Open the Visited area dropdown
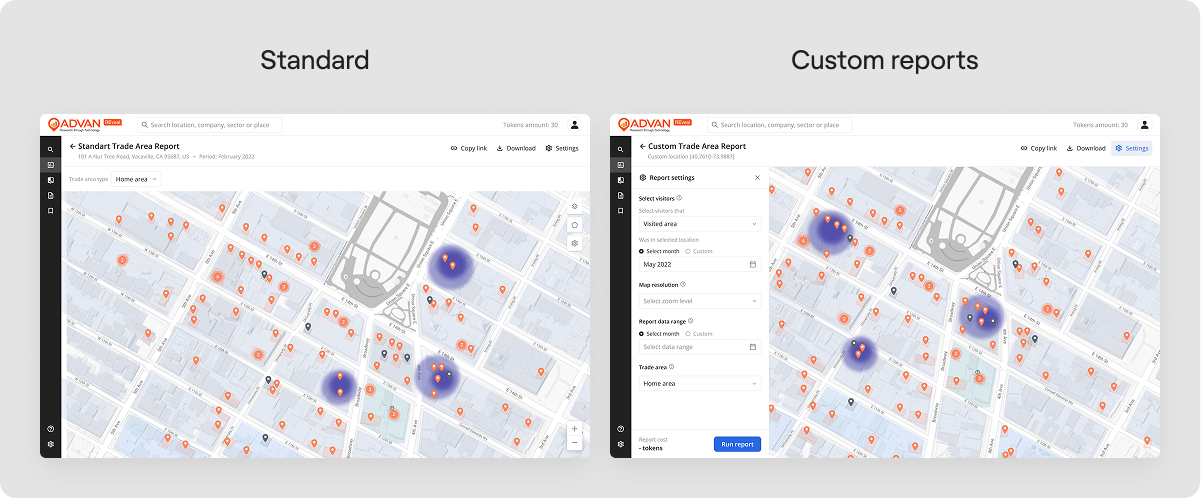 (x=700, y=224)
